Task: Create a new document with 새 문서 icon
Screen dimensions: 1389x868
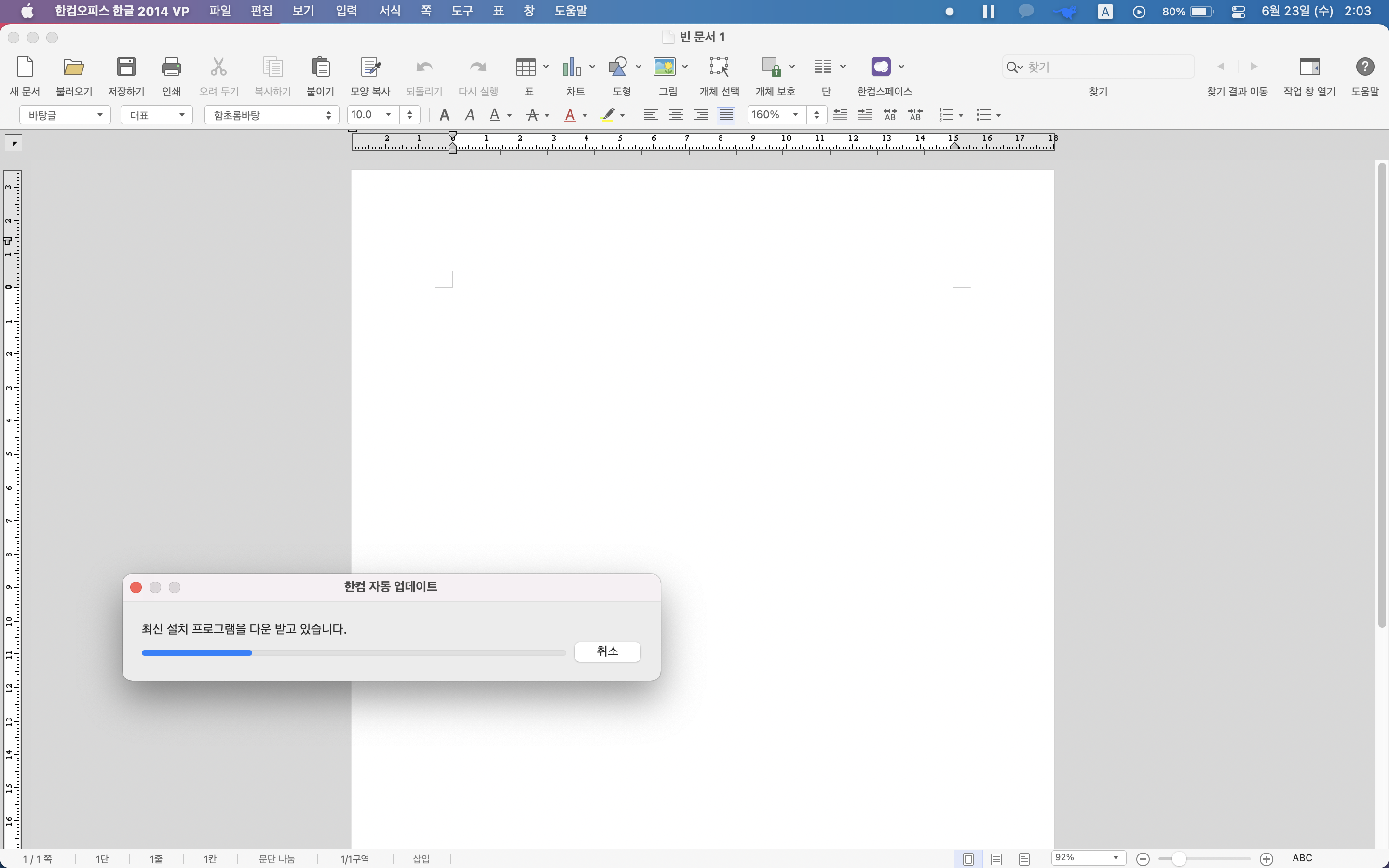Action: click(x=25, y=67)
